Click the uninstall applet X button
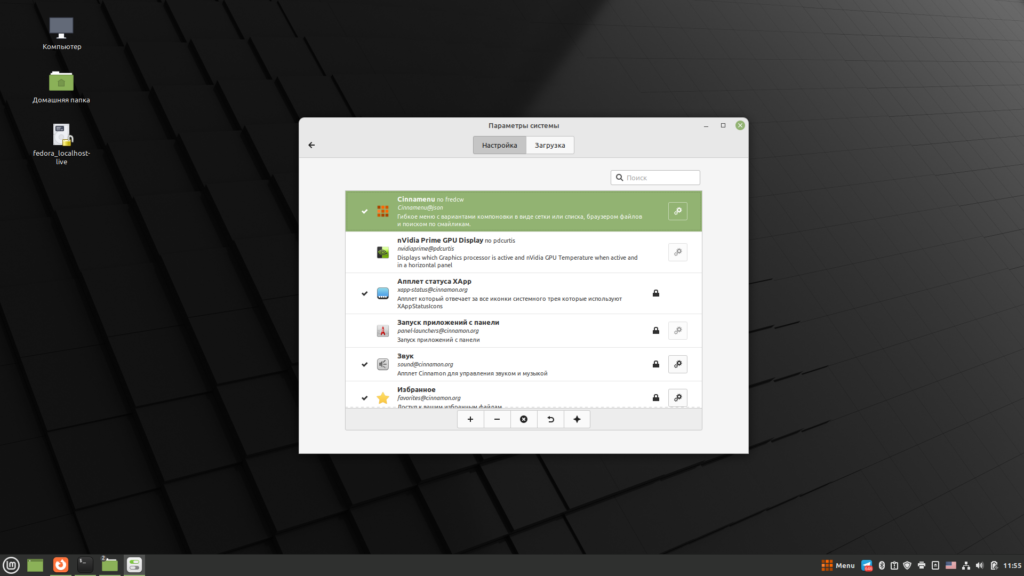Viewport: 1024px width, 576px height. [x=523, y=419]
